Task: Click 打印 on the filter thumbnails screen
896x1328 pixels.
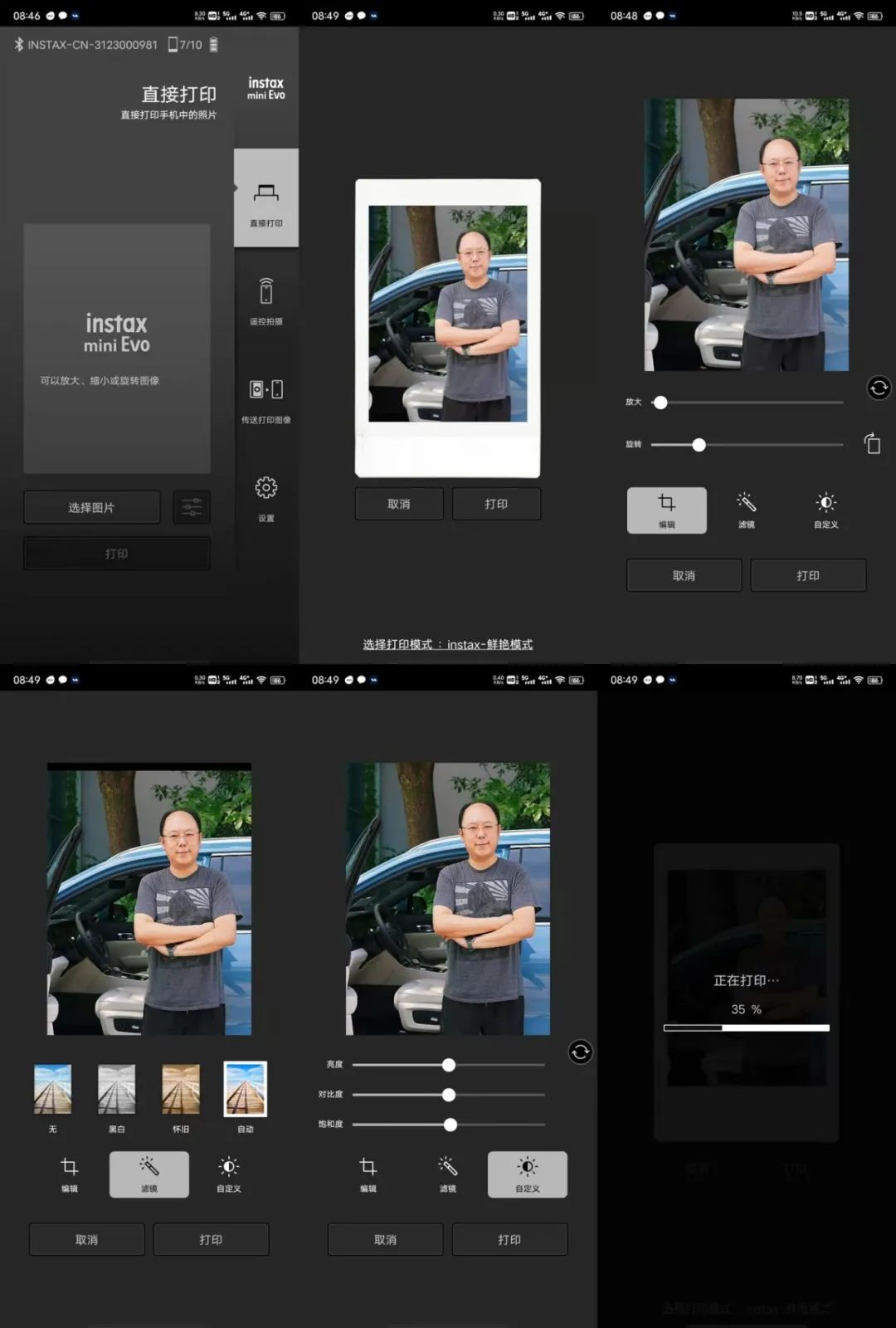Action: coord(211,1239)
